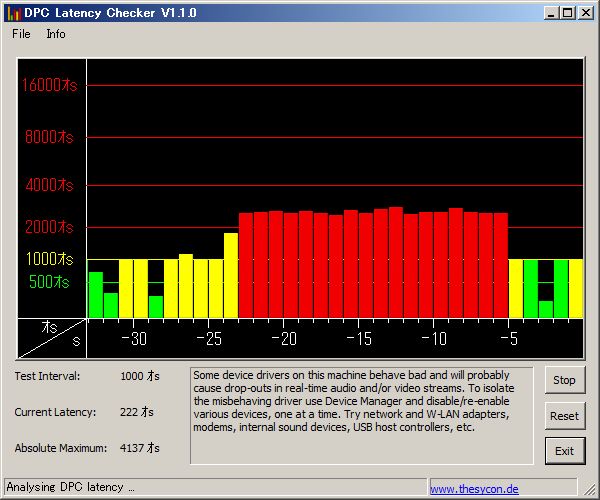Click the -30 time axis label
The height and width of the screenshot is (500, 600).
point(134,339)
